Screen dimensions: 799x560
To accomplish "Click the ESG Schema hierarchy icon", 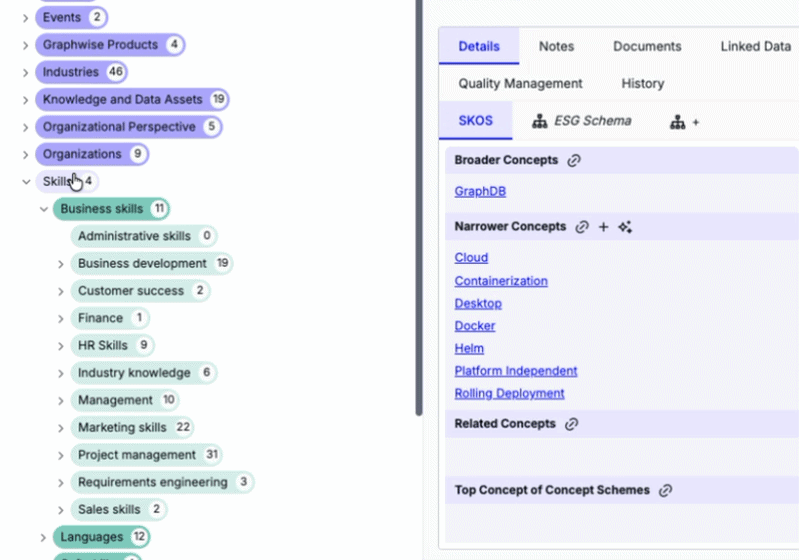I will coord(540,121).
